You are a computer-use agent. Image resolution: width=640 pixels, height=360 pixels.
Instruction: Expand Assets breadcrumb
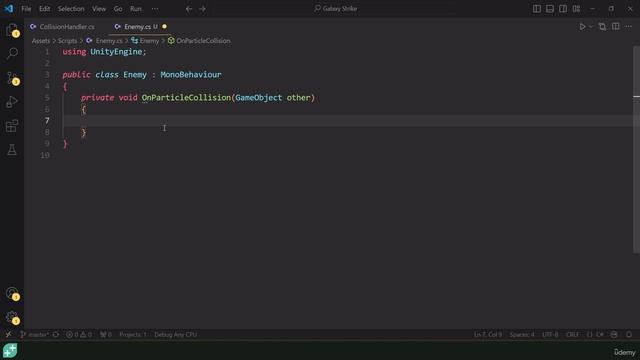tap(41, 41)
